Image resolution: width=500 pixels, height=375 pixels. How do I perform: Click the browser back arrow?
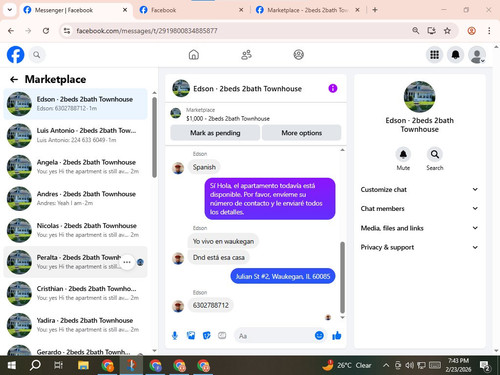tap(11, 31)
